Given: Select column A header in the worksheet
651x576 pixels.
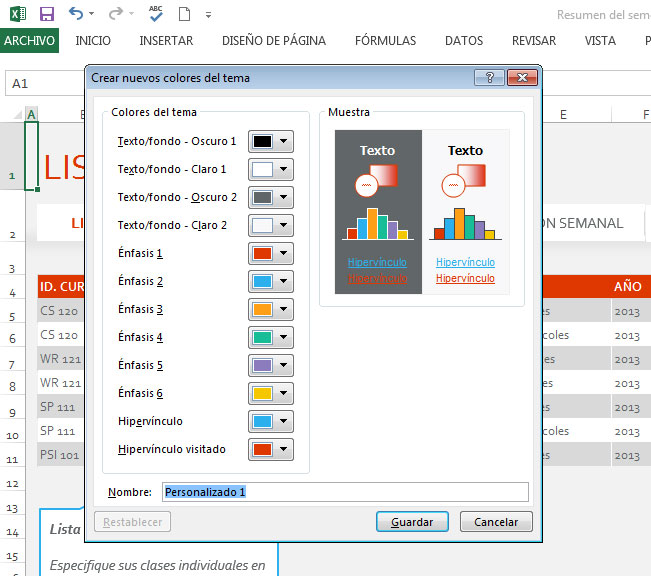Looking at the screenshot, I should [x=32, y=114].
